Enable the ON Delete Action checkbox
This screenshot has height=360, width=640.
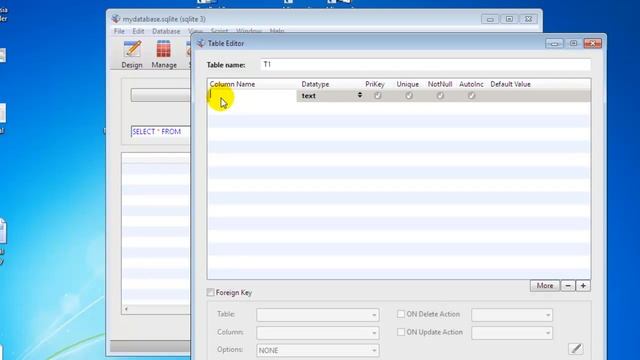point(401,314)
